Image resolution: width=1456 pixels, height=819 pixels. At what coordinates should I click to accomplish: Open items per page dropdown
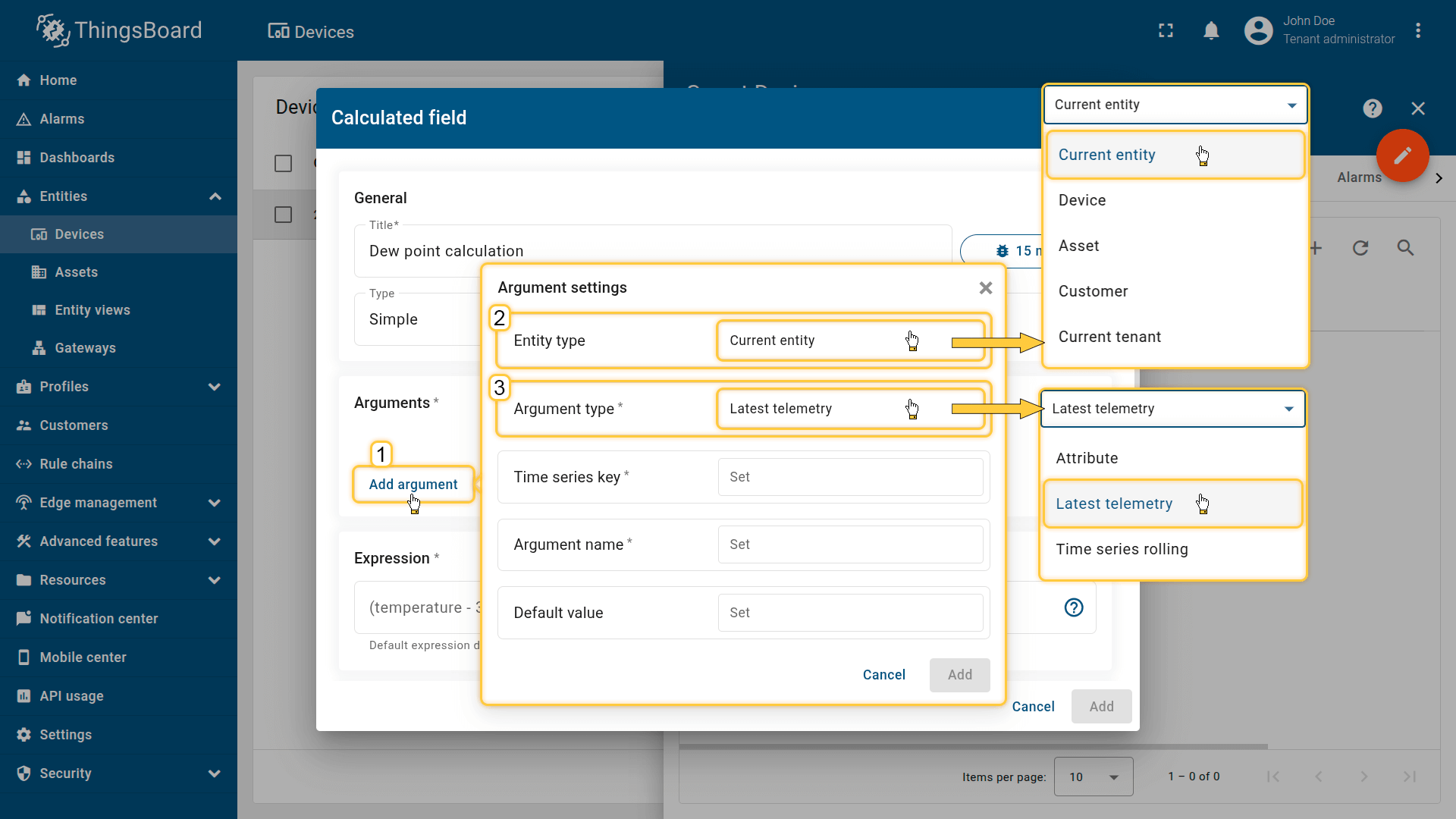click(1093, 777)
